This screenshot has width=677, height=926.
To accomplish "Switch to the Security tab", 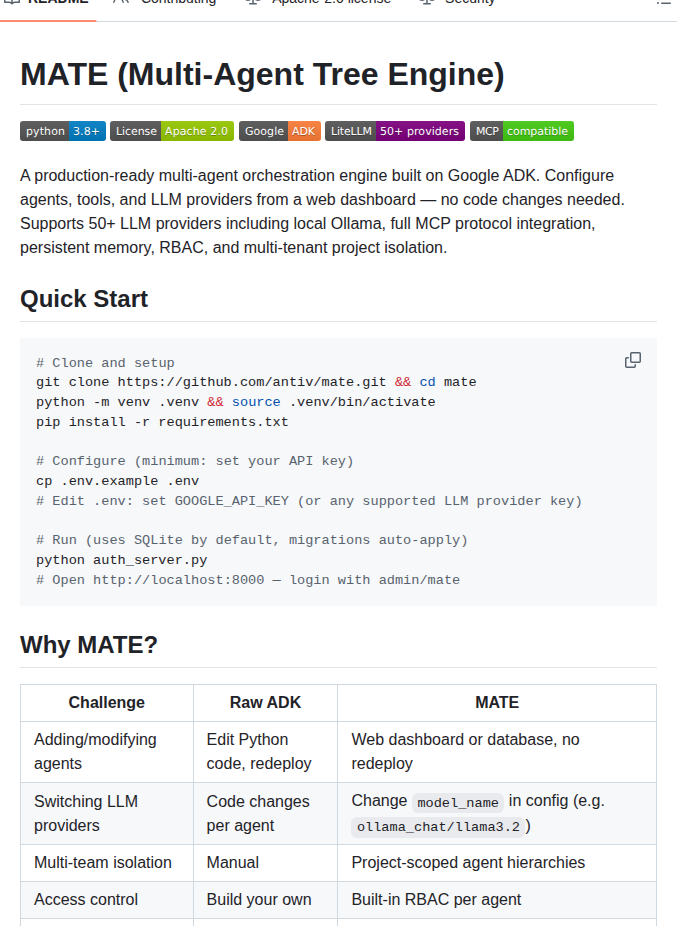I will click(x=457, y=2).
